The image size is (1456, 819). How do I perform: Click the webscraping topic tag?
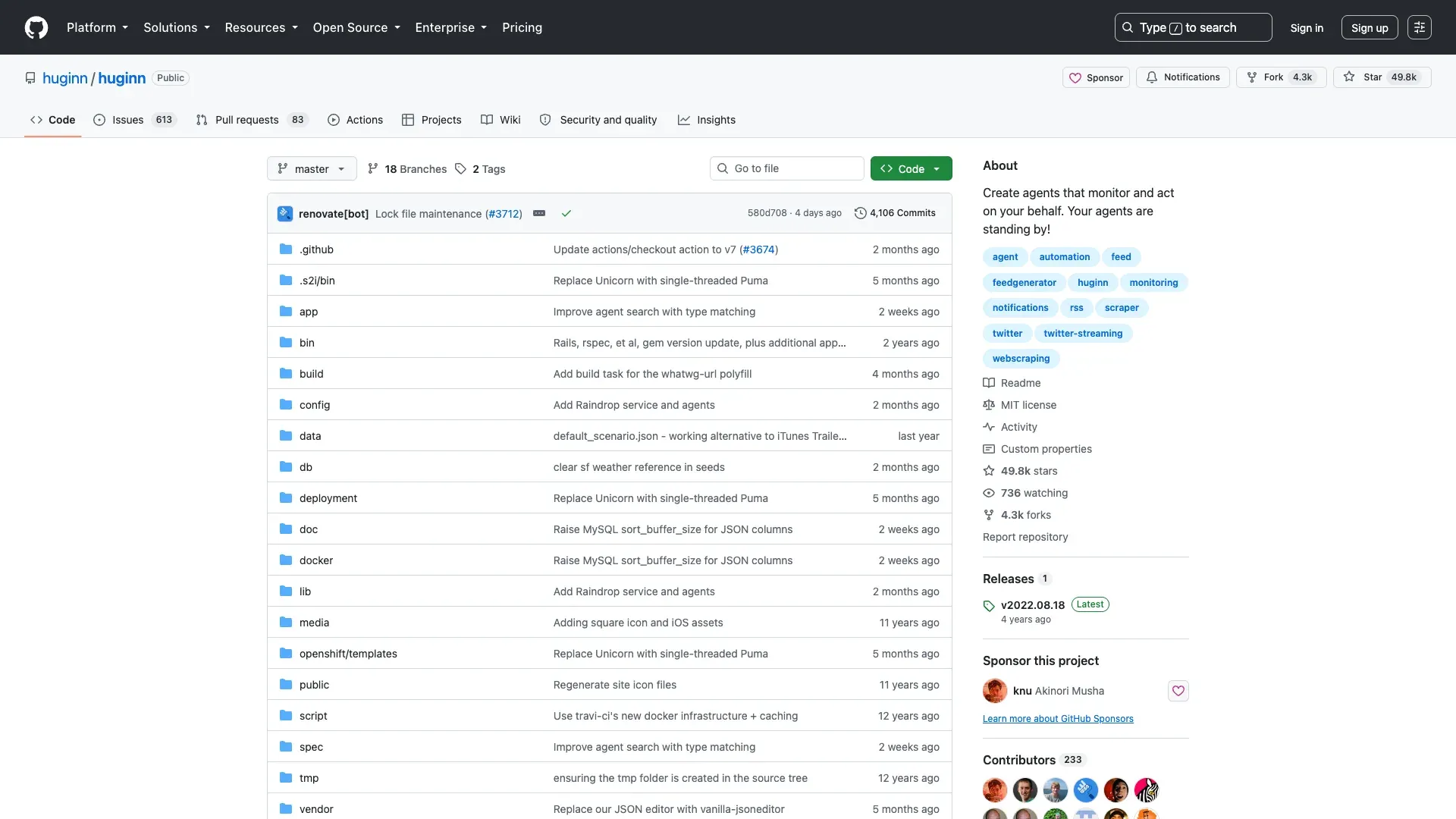click(x=1021, y=359)
